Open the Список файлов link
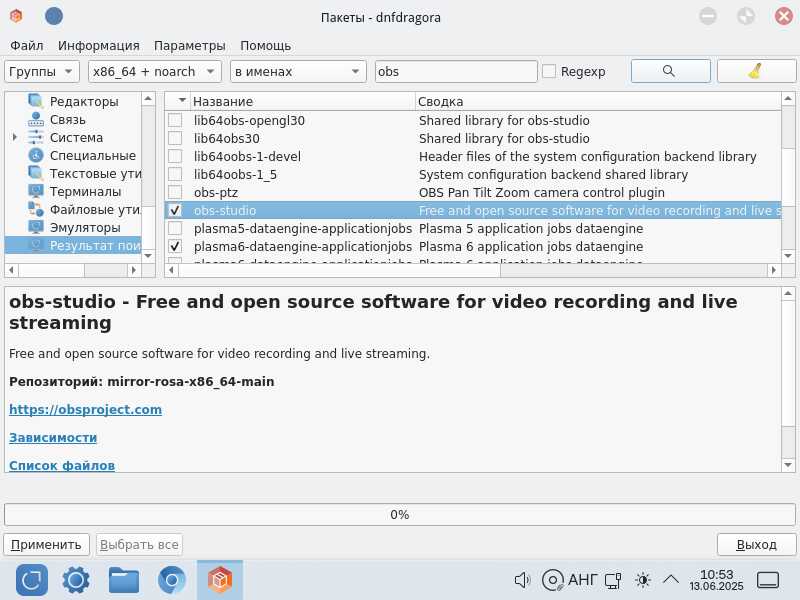The image size is (800, 600). (62, 465)
